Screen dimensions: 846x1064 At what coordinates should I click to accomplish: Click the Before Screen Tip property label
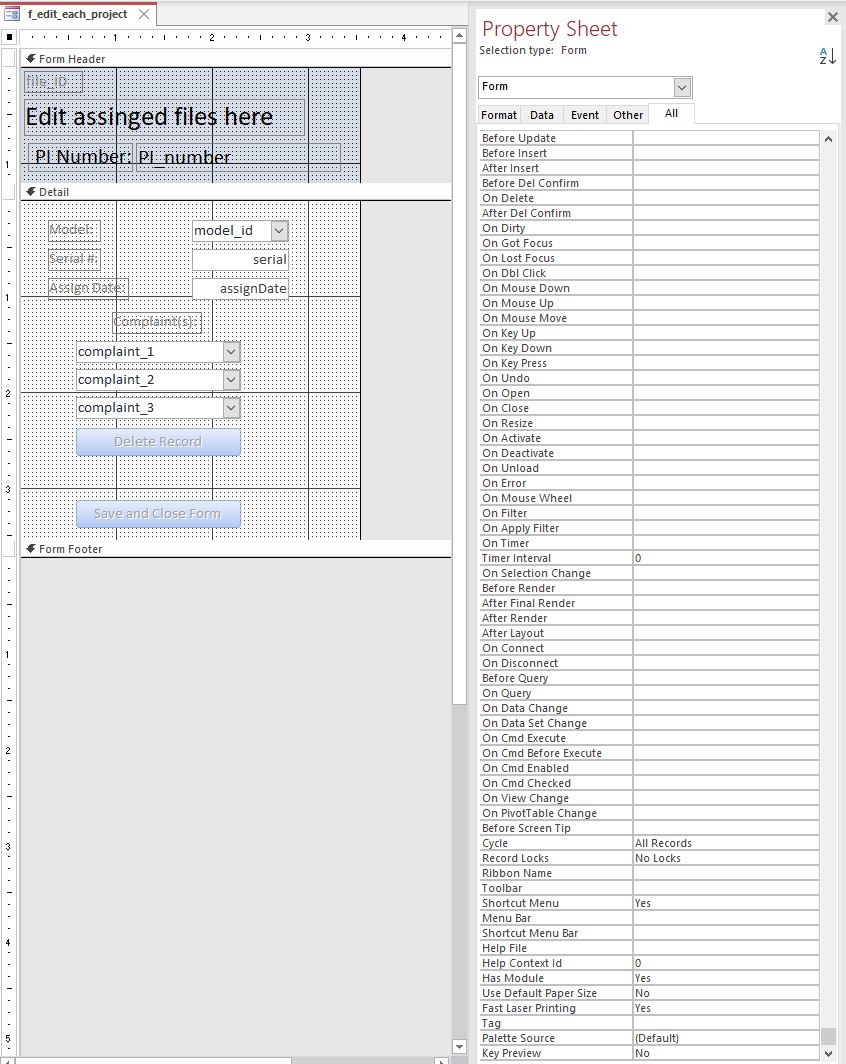pyautogui.click(x=526, y=829)
